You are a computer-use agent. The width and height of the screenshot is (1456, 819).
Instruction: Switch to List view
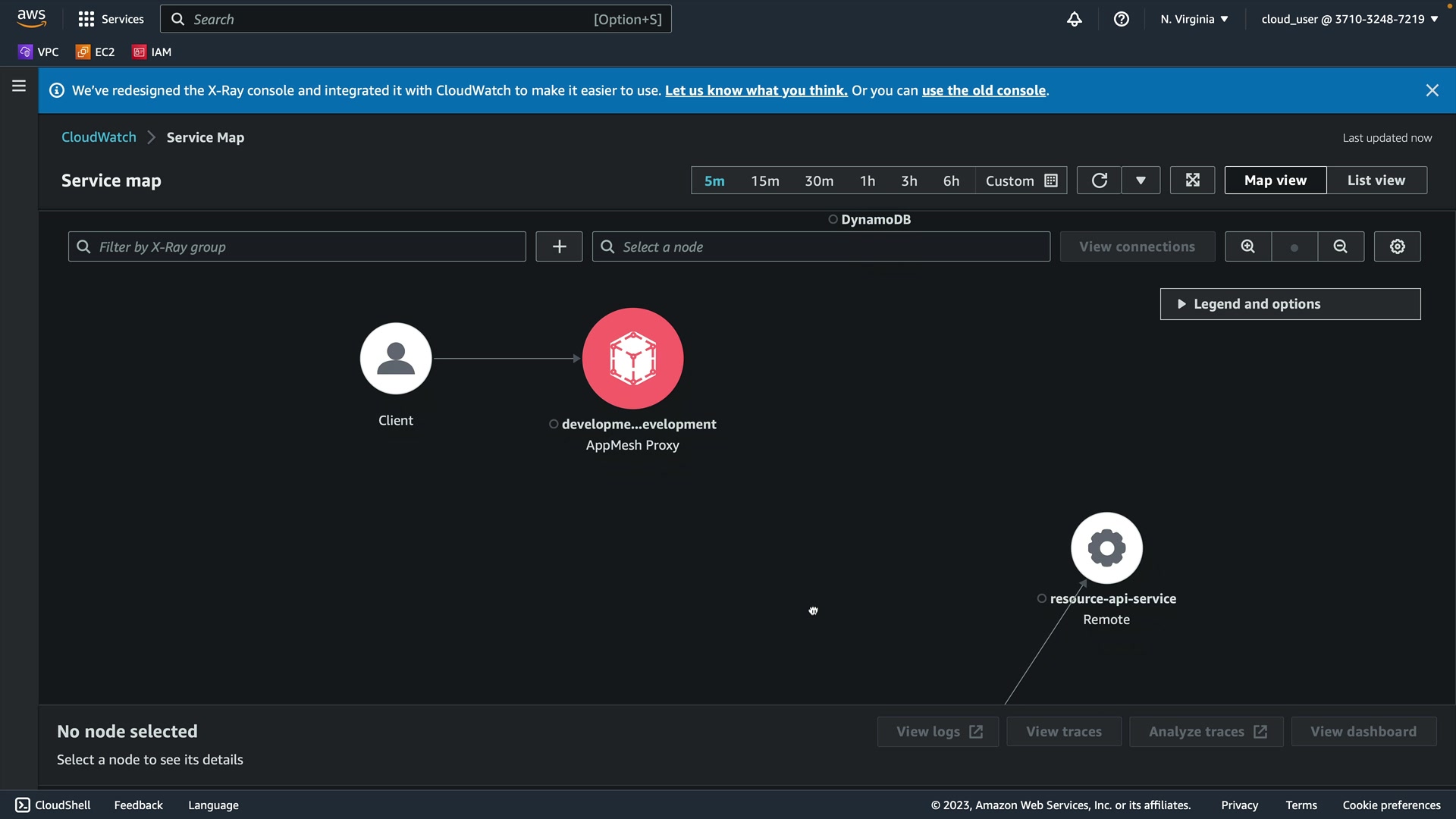tap(1376, 180)
